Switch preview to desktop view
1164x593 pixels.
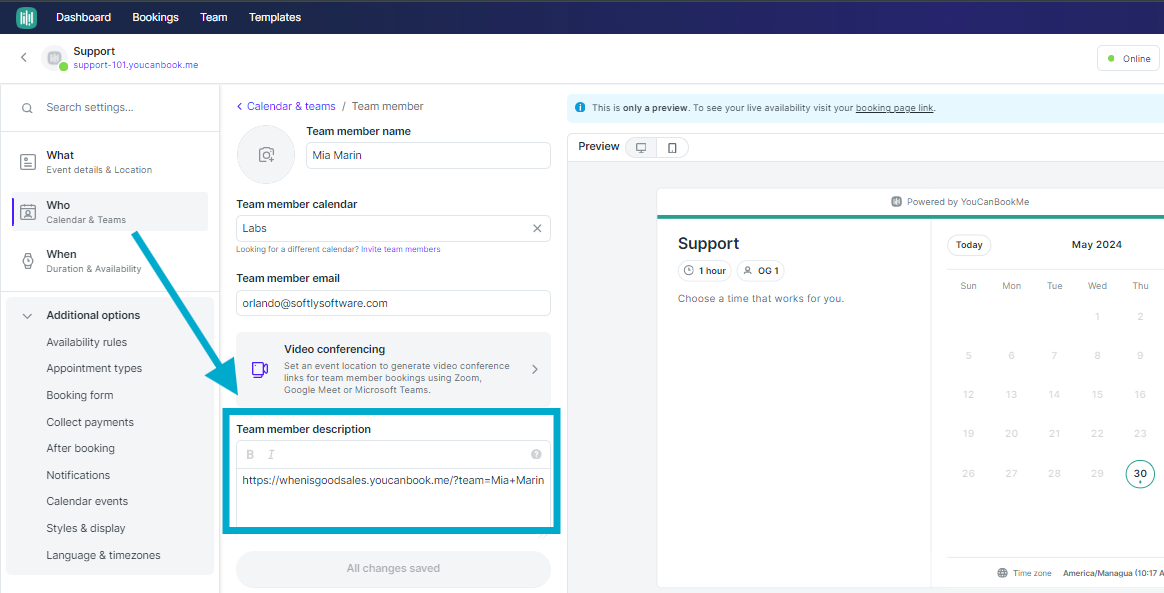(x=641, y=148)
